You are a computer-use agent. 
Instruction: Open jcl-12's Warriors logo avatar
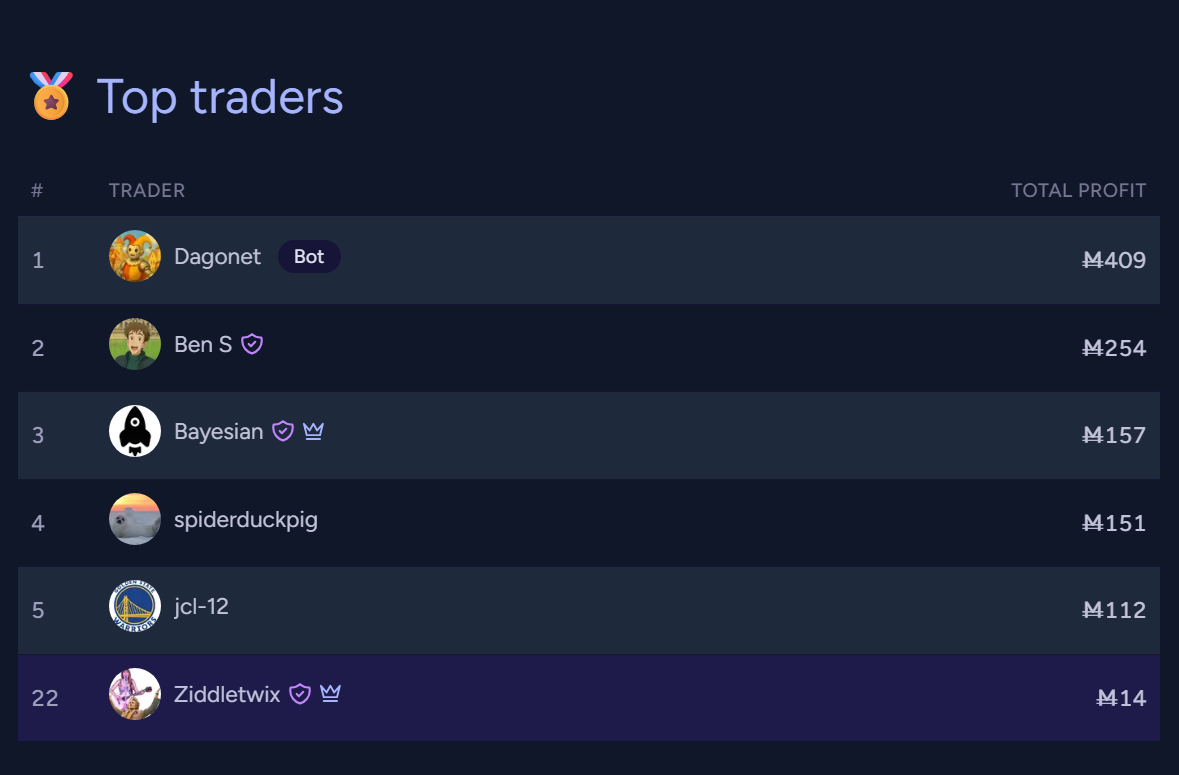click(x=135, y=607)
